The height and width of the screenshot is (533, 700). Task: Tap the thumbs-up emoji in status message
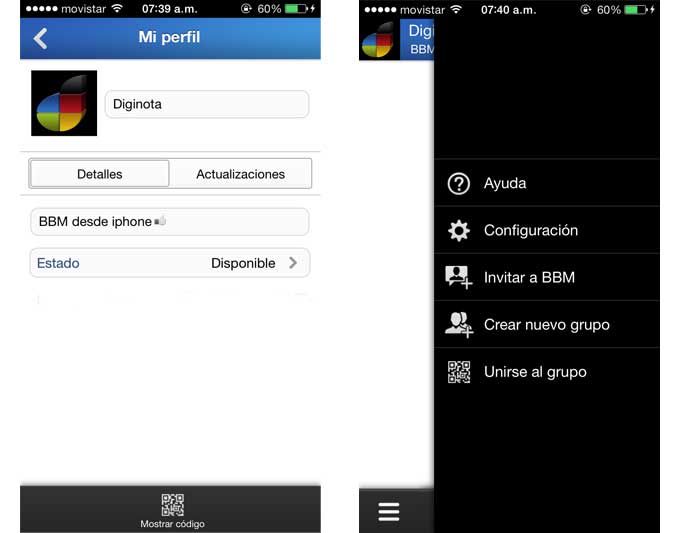(160, 221)
